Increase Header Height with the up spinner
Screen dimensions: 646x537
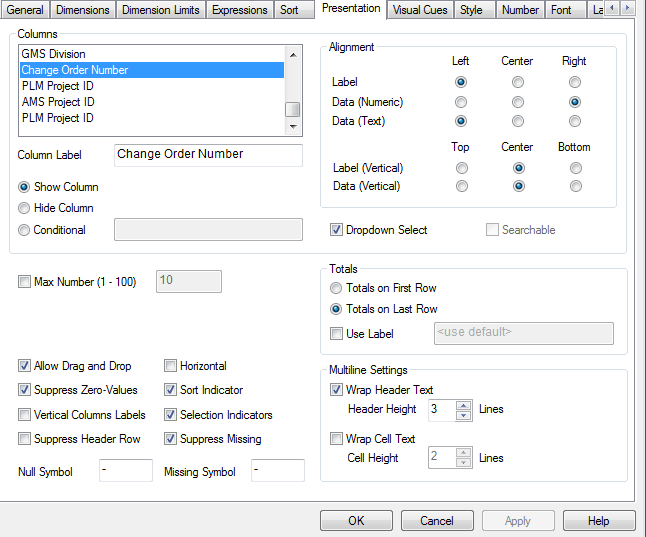[x=463, y=404]
